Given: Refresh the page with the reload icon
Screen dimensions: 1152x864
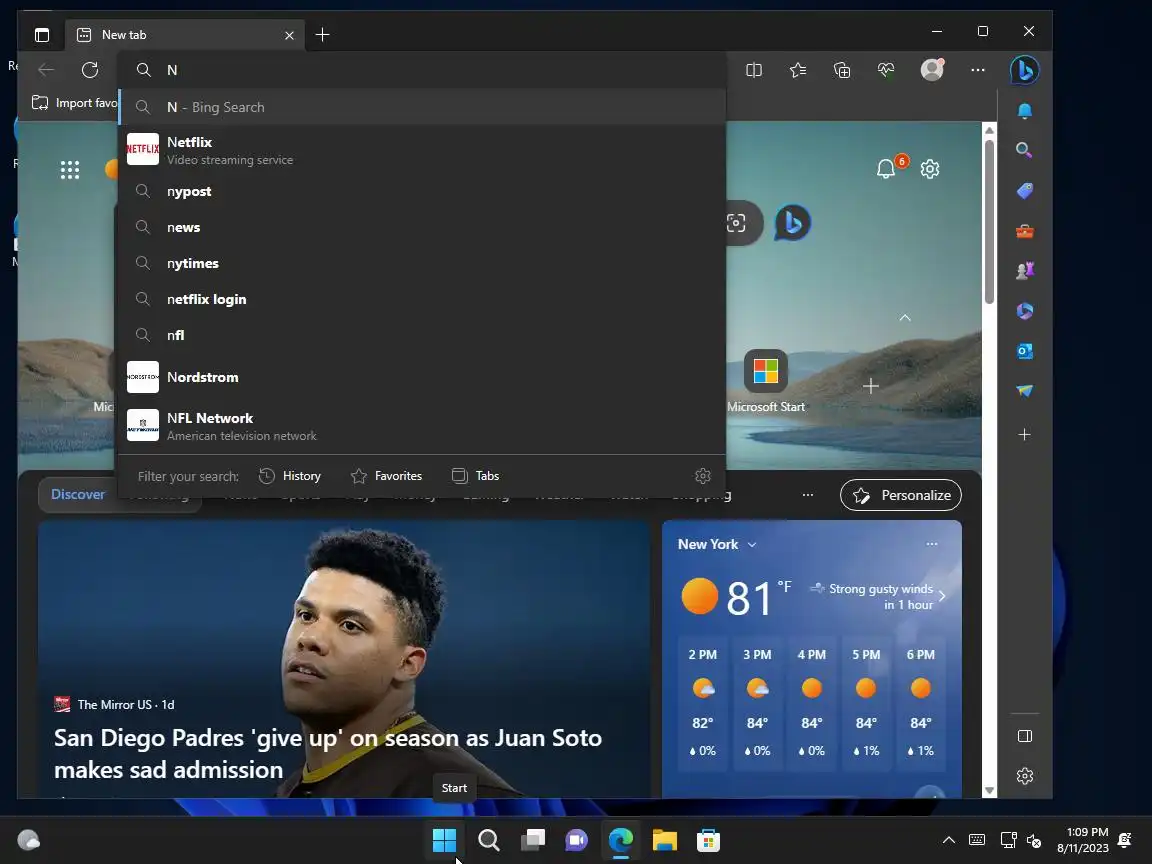Looking at the screenshot, I should coord(90,70).
